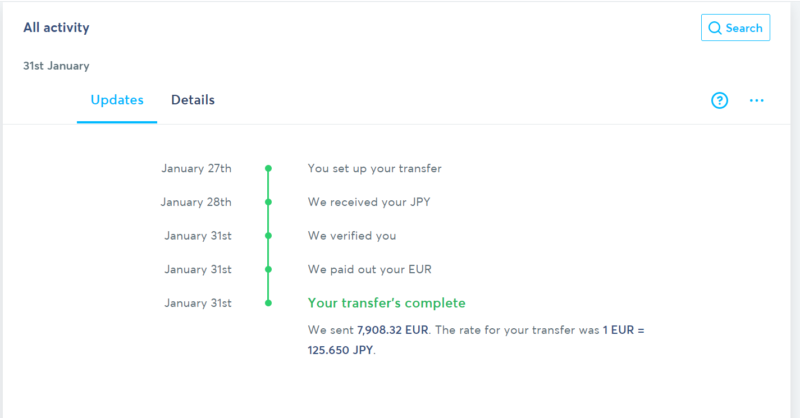Click the magnifying glass icon
Image resolution: width=800 pixels, height=418 pixels.
point(715,28)
